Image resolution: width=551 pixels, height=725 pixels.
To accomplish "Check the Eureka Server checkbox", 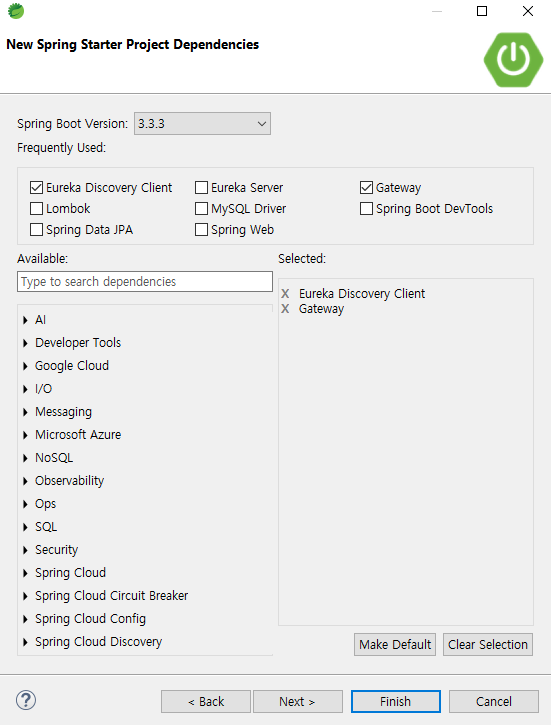I will pyautogui.click(x=202, y=187).
